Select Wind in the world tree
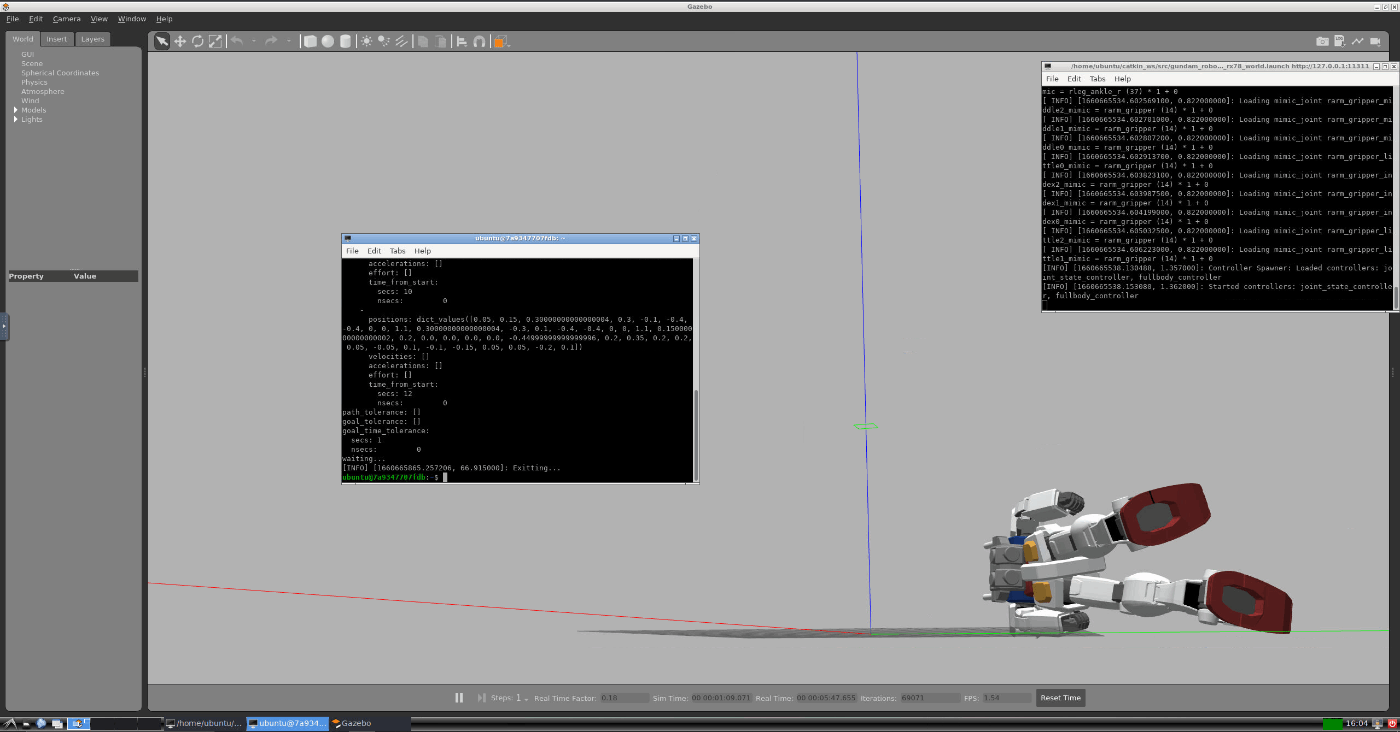This screenshot has height=732, width=1400. click(x=30, y=100)
